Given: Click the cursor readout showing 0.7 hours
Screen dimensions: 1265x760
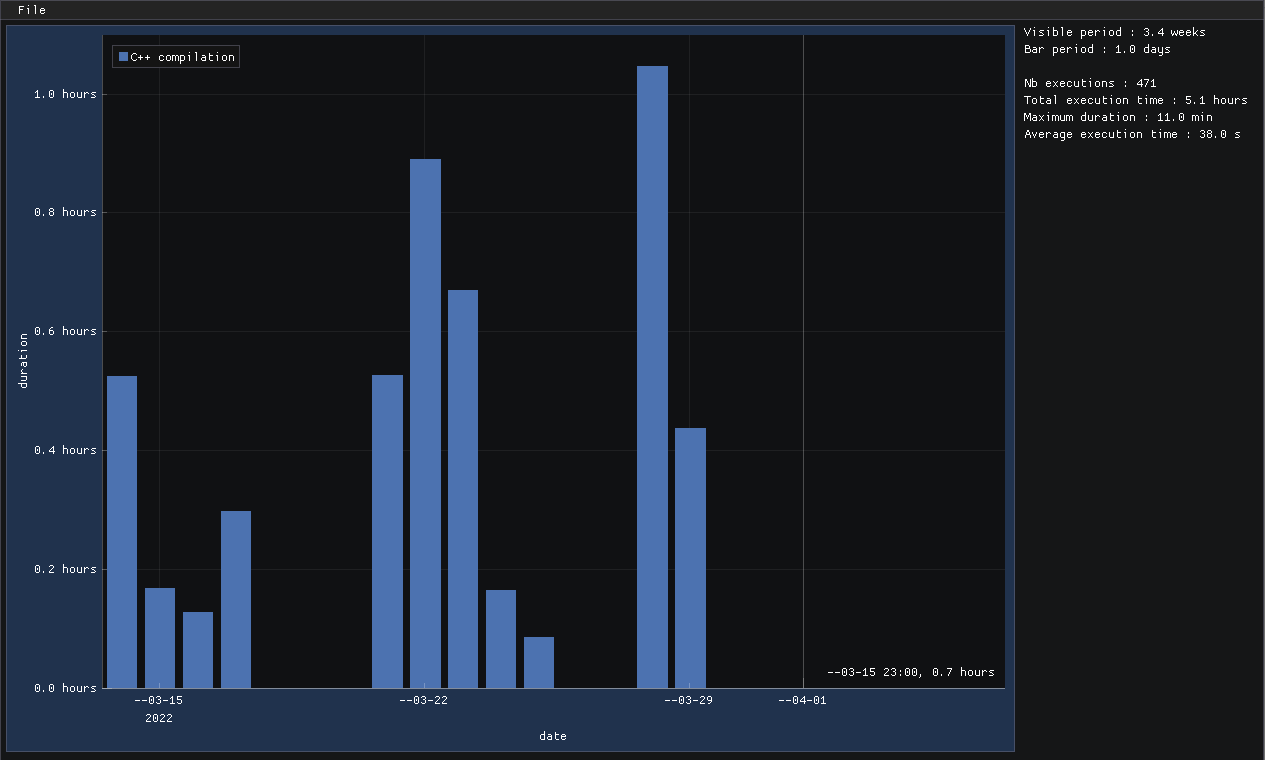Looking at the screenshot, I should pyautogui.click(x=908, y=672).
